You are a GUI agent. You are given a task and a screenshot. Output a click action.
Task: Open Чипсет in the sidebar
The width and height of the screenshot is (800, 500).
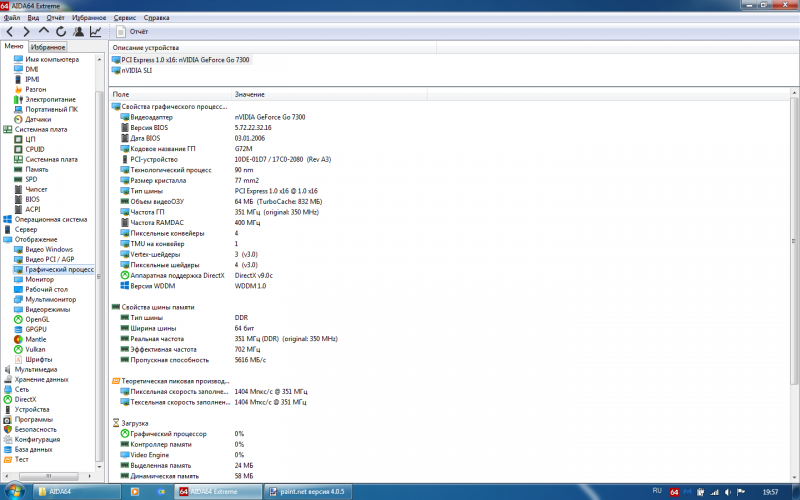pos(36,189)
